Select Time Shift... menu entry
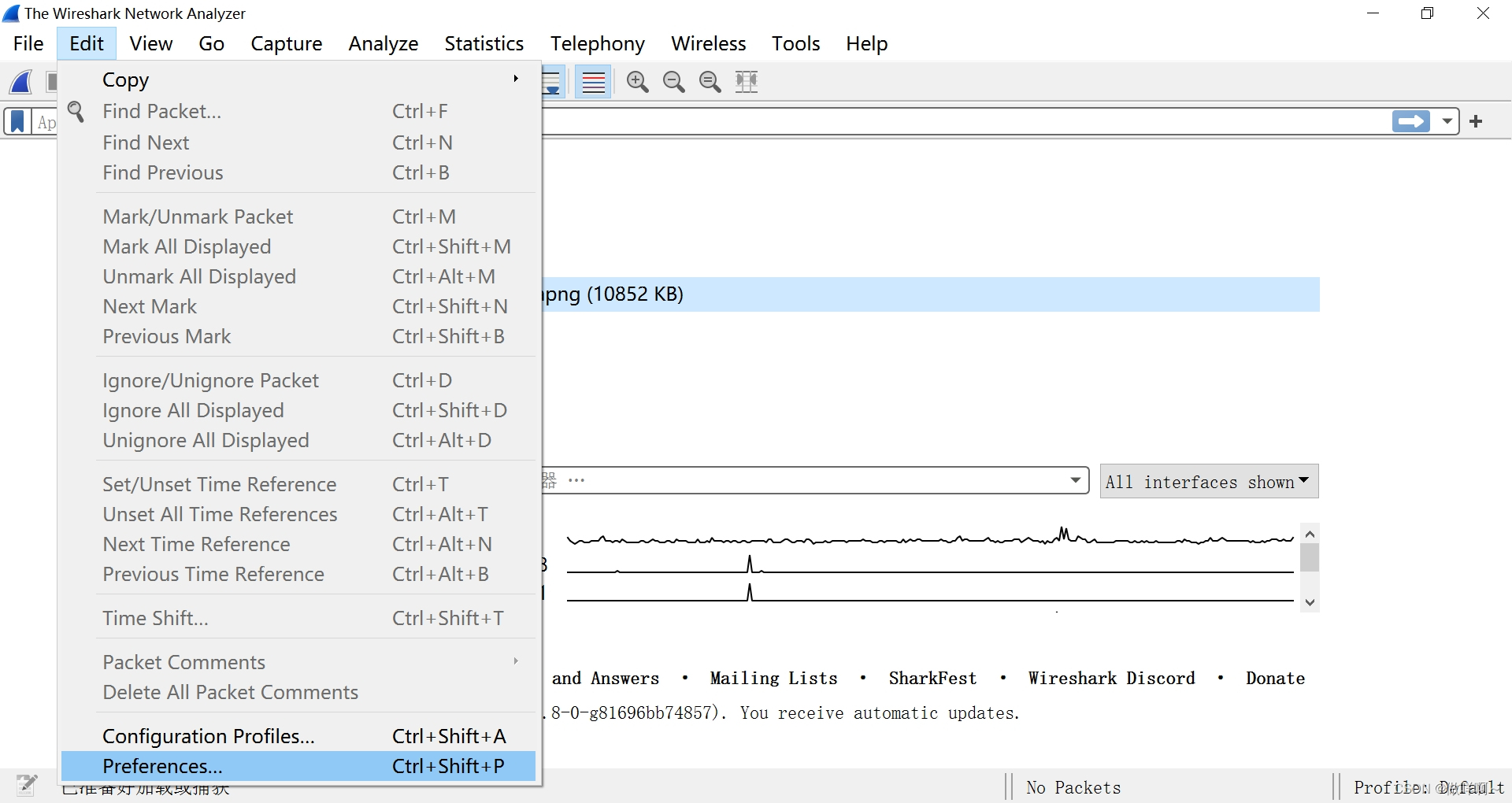The width and height of the screenshot is (1512, 803). (298, 618)
